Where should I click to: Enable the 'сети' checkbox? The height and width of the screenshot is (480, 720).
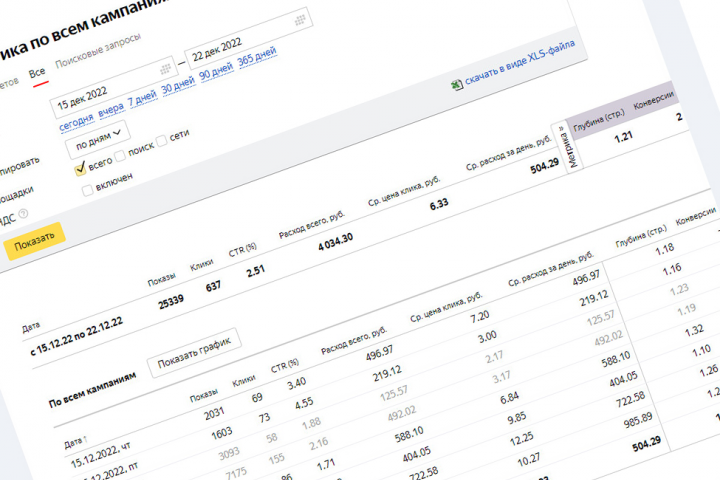162,141
